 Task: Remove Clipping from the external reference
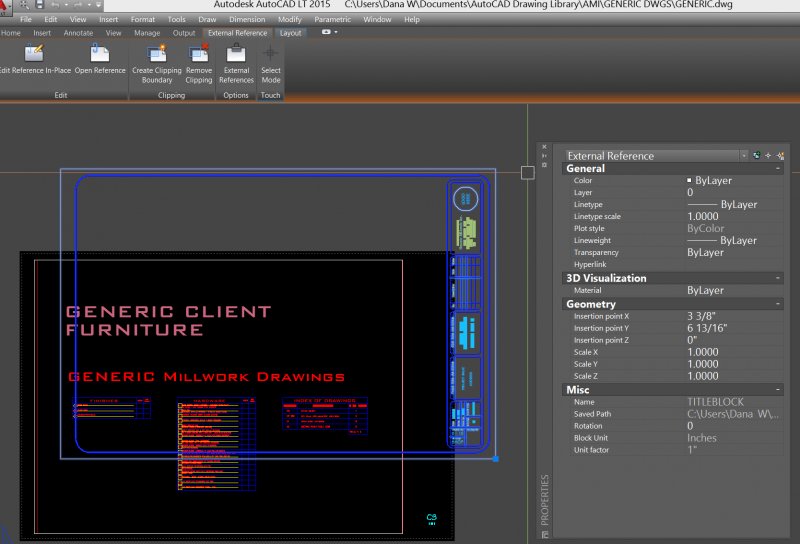click(199, 53)
